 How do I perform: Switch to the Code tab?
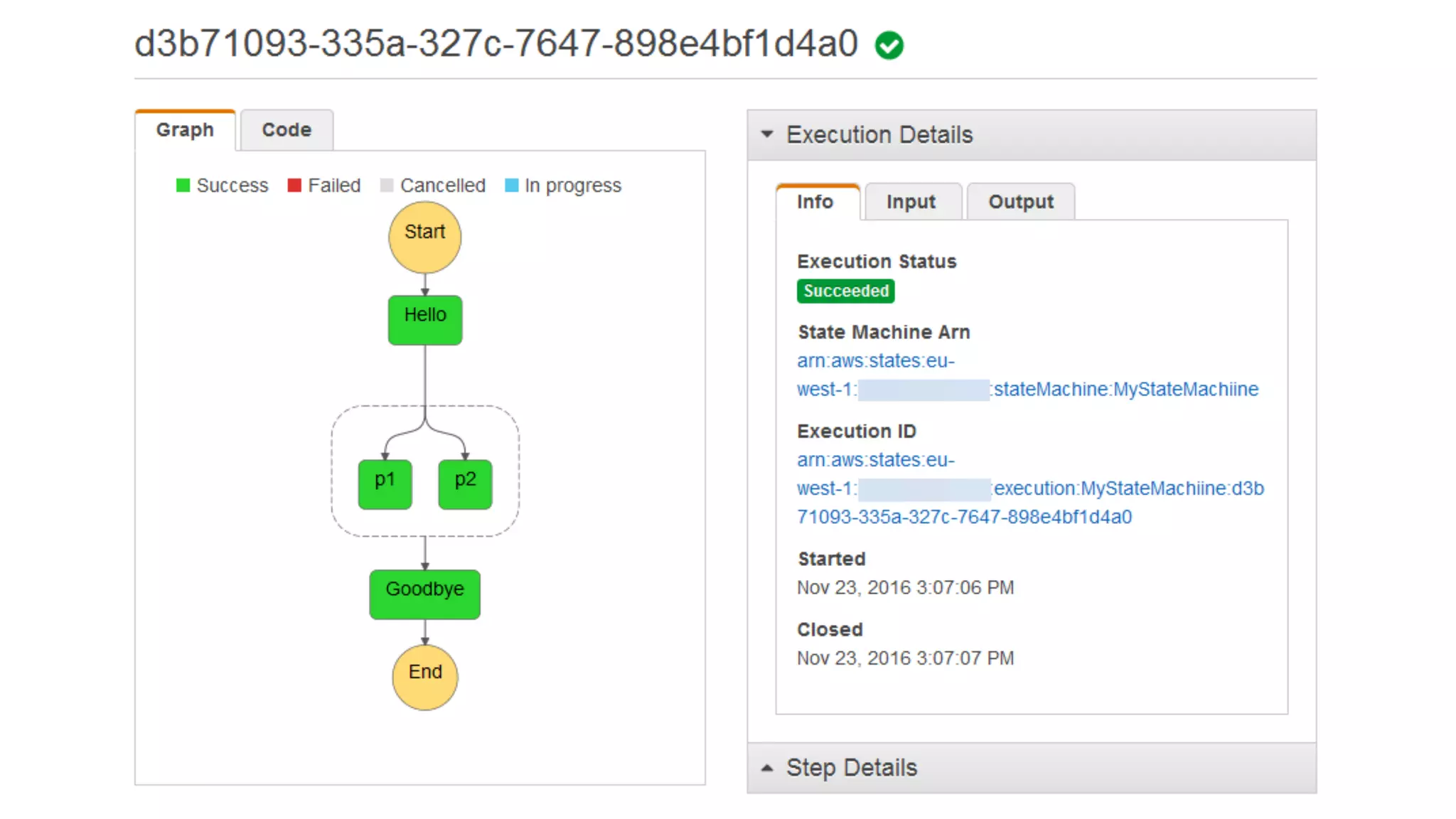click(x=287, y=130)
